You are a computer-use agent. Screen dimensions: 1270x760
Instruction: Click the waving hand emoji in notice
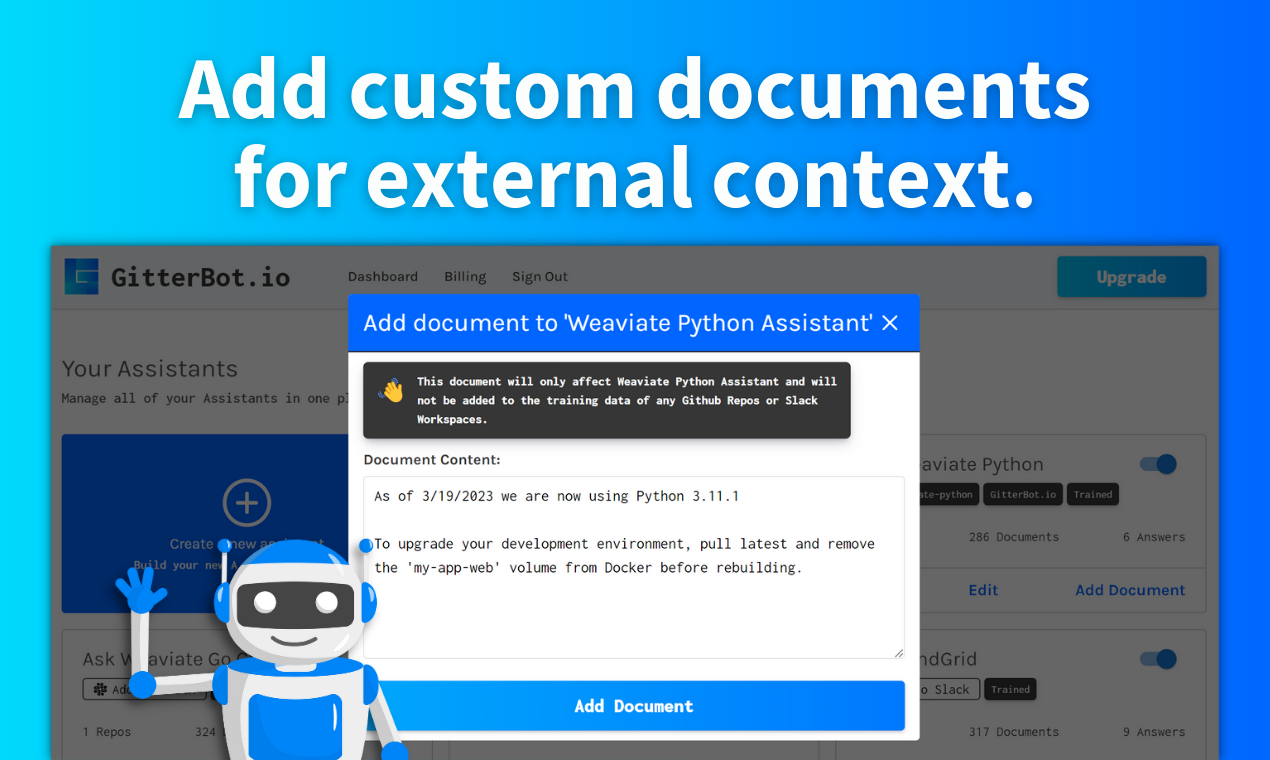click(x=391, y=390)
